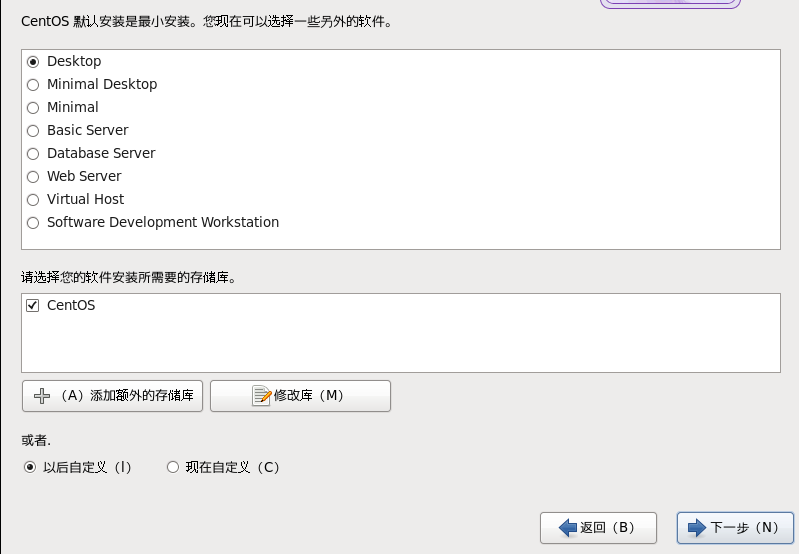The width and height of the screenshot is (799, 554).
Task: Click the 'Software Development Workstation' label text
Action: [163, 222]
